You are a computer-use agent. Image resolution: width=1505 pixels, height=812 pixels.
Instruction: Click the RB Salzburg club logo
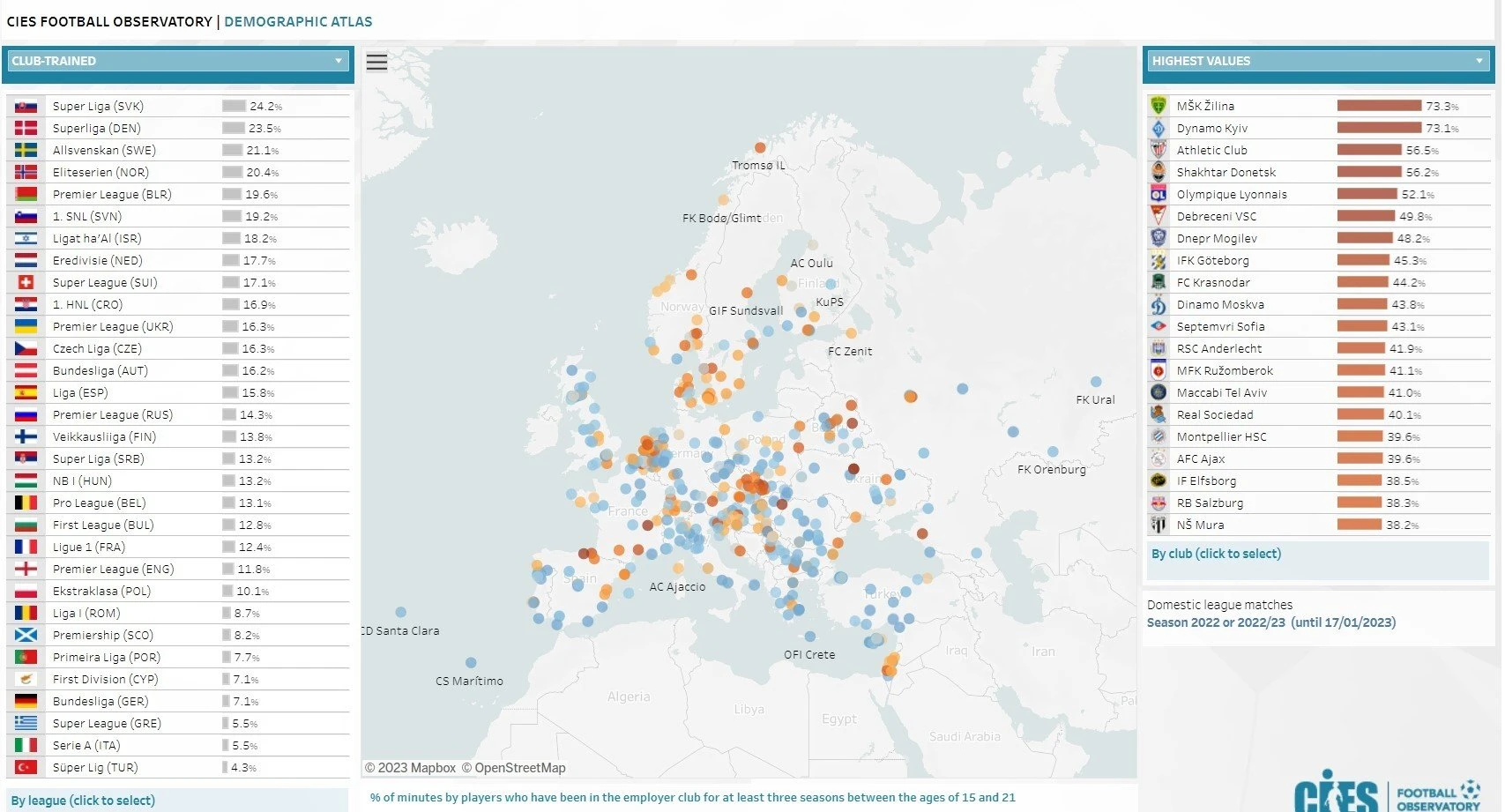coord(1159,503)
